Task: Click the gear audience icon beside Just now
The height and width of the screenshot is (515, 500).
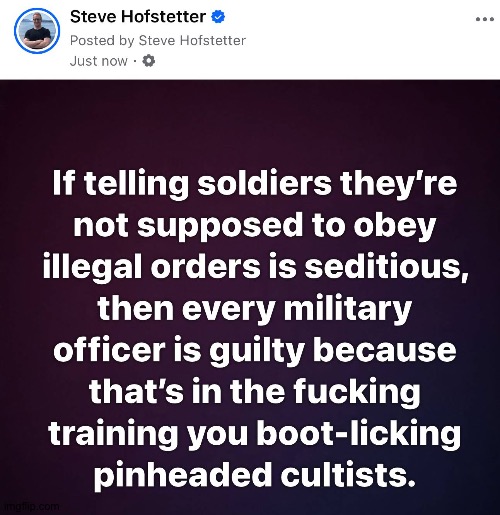Action: tap(149, 61)
